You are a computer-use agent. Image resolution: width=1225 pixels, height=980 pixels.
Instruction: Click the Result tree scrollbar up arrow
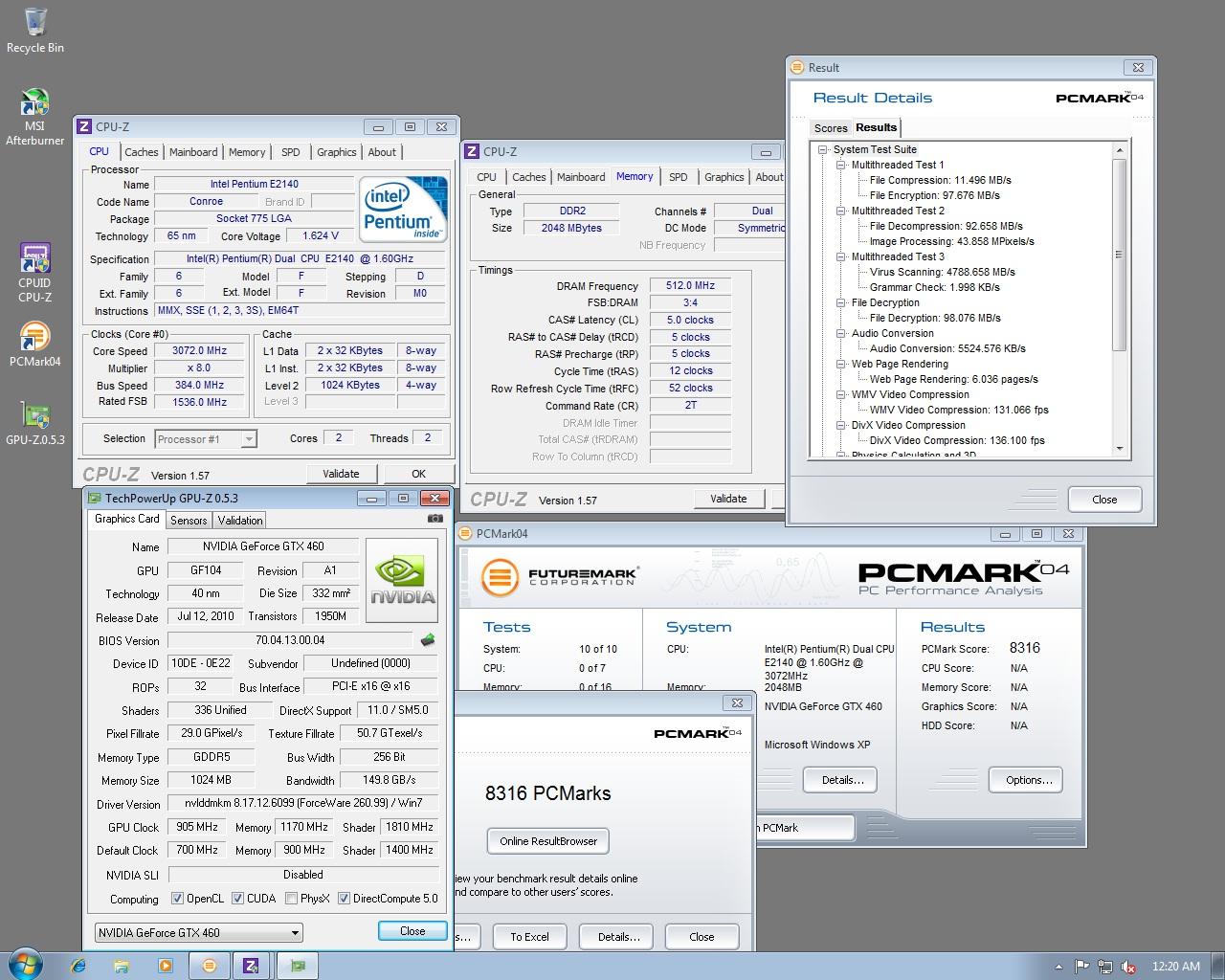click(x=1119, y=150)
